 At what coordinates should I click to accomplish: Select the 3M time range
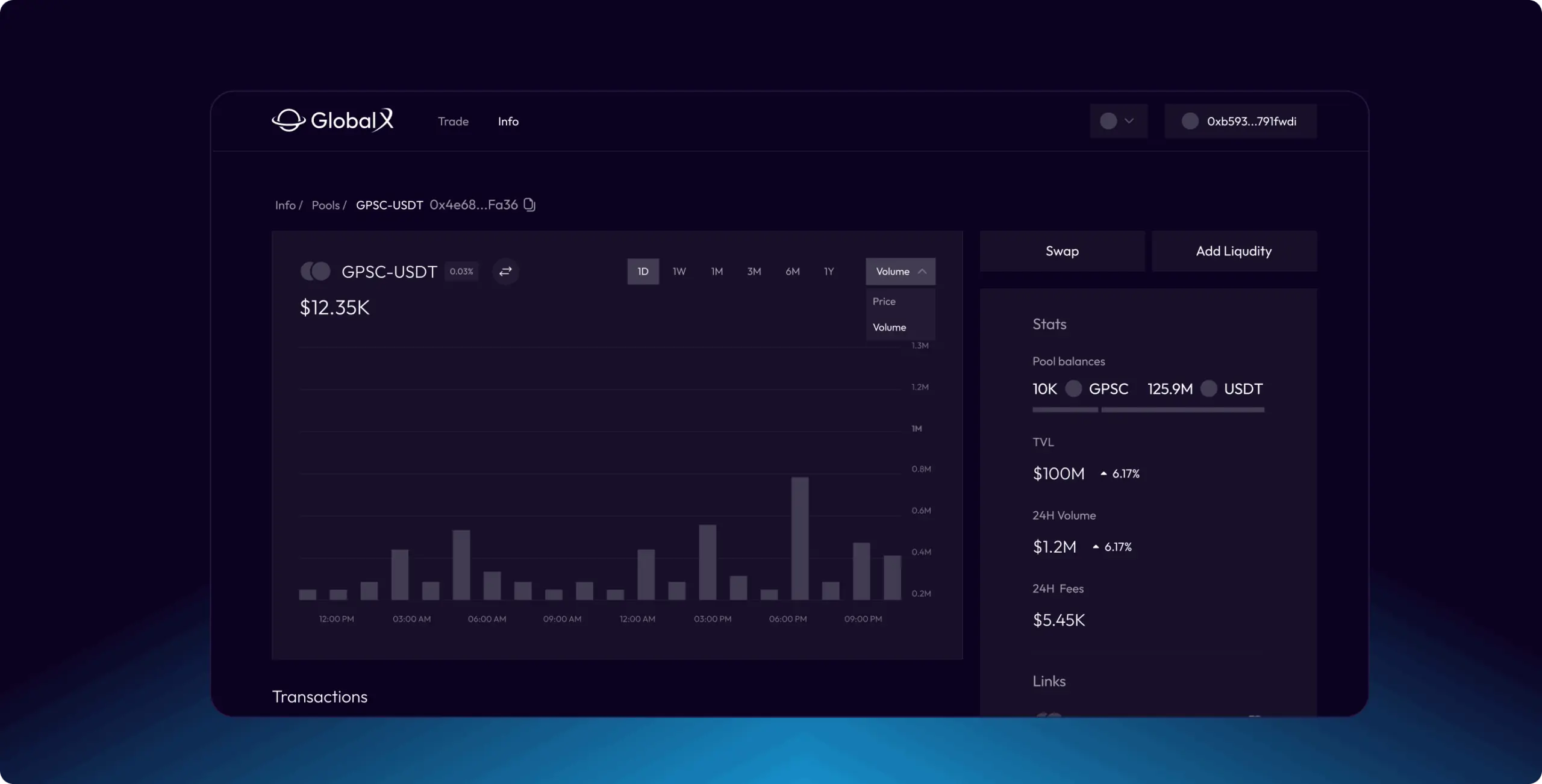(754, 271)
